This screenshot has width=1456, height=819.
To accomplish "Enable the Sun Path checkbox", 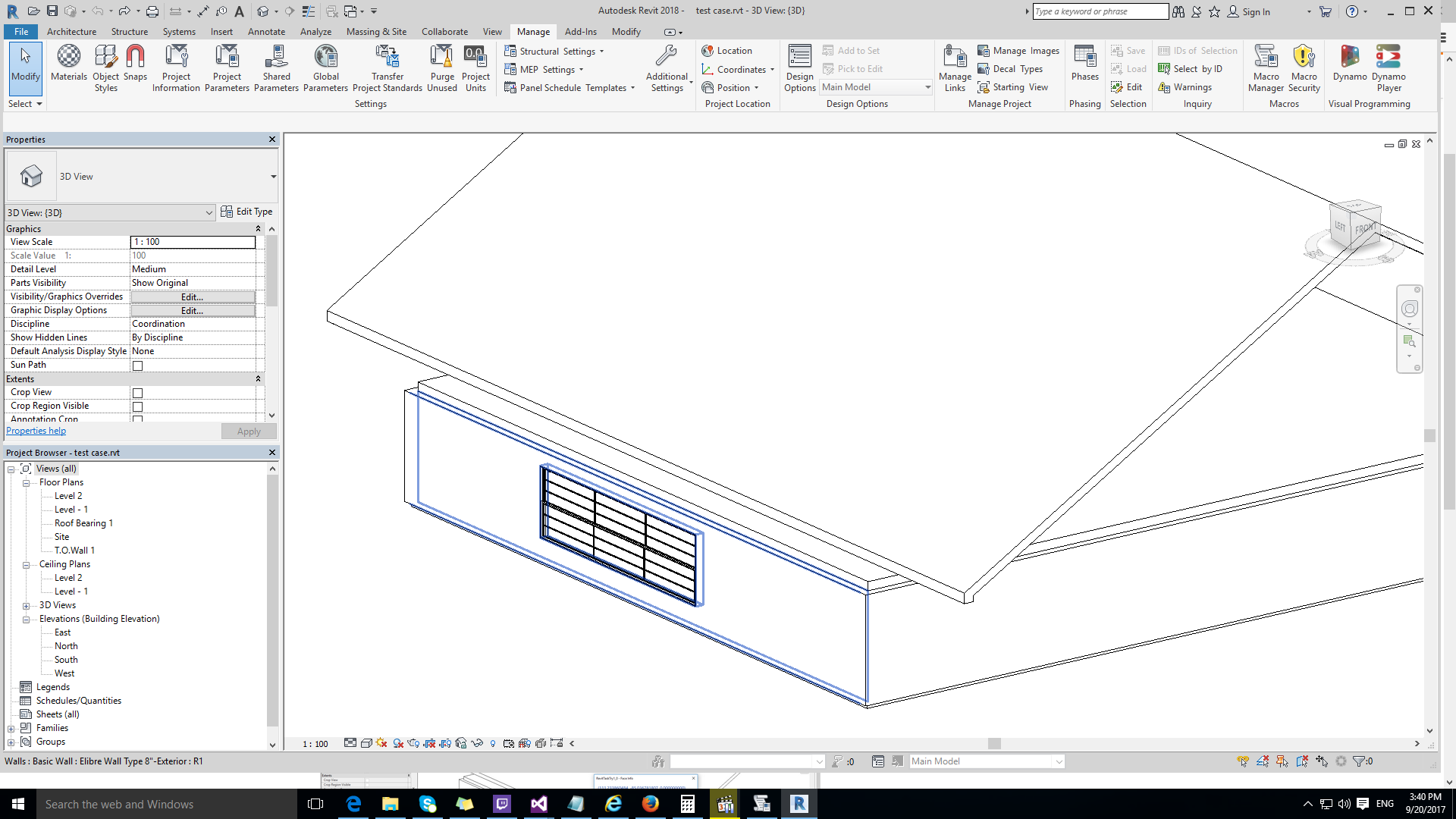I will [138, 366].
